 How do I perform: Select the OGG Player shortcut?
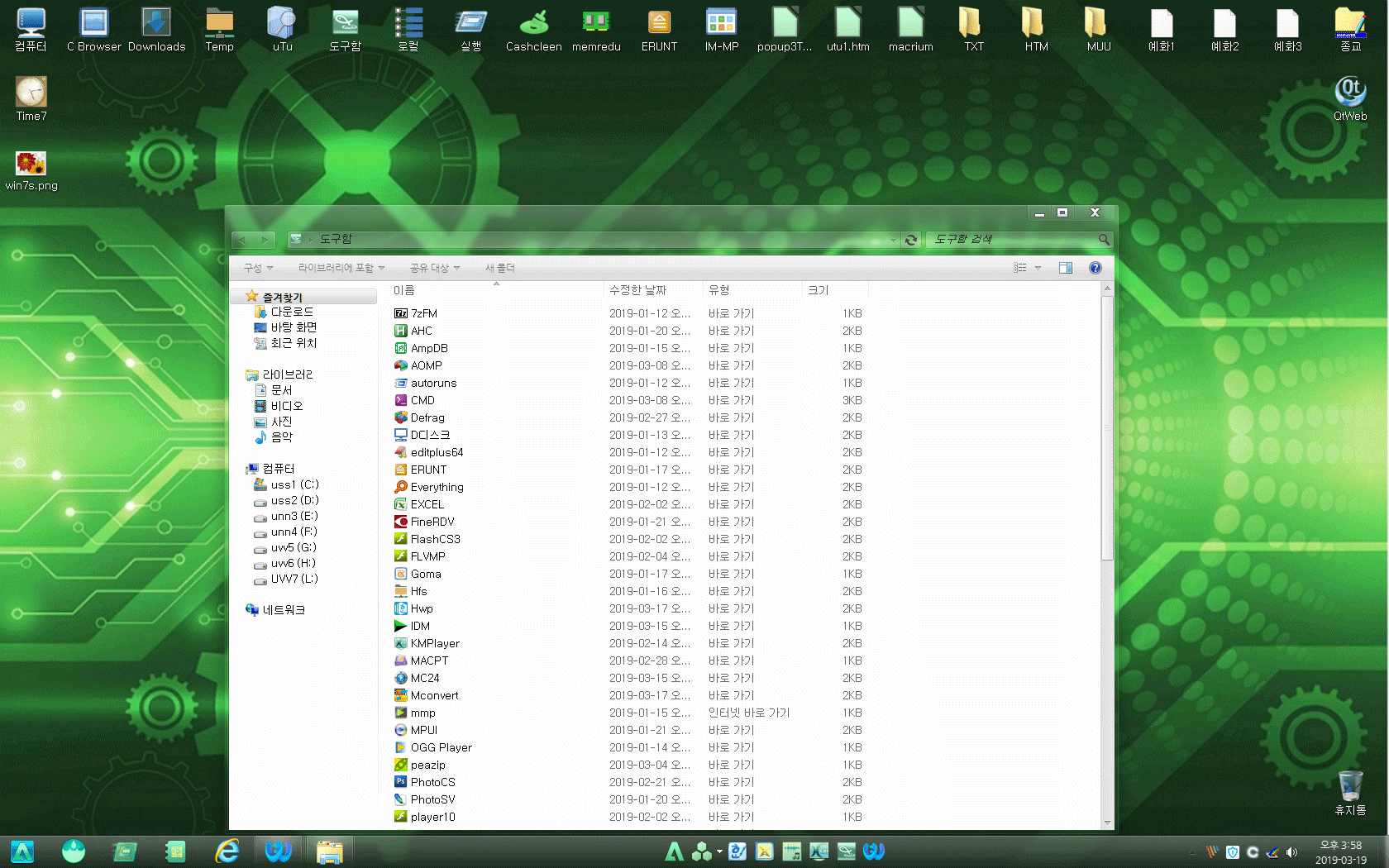pyautogui.click(x=433, y=747)
